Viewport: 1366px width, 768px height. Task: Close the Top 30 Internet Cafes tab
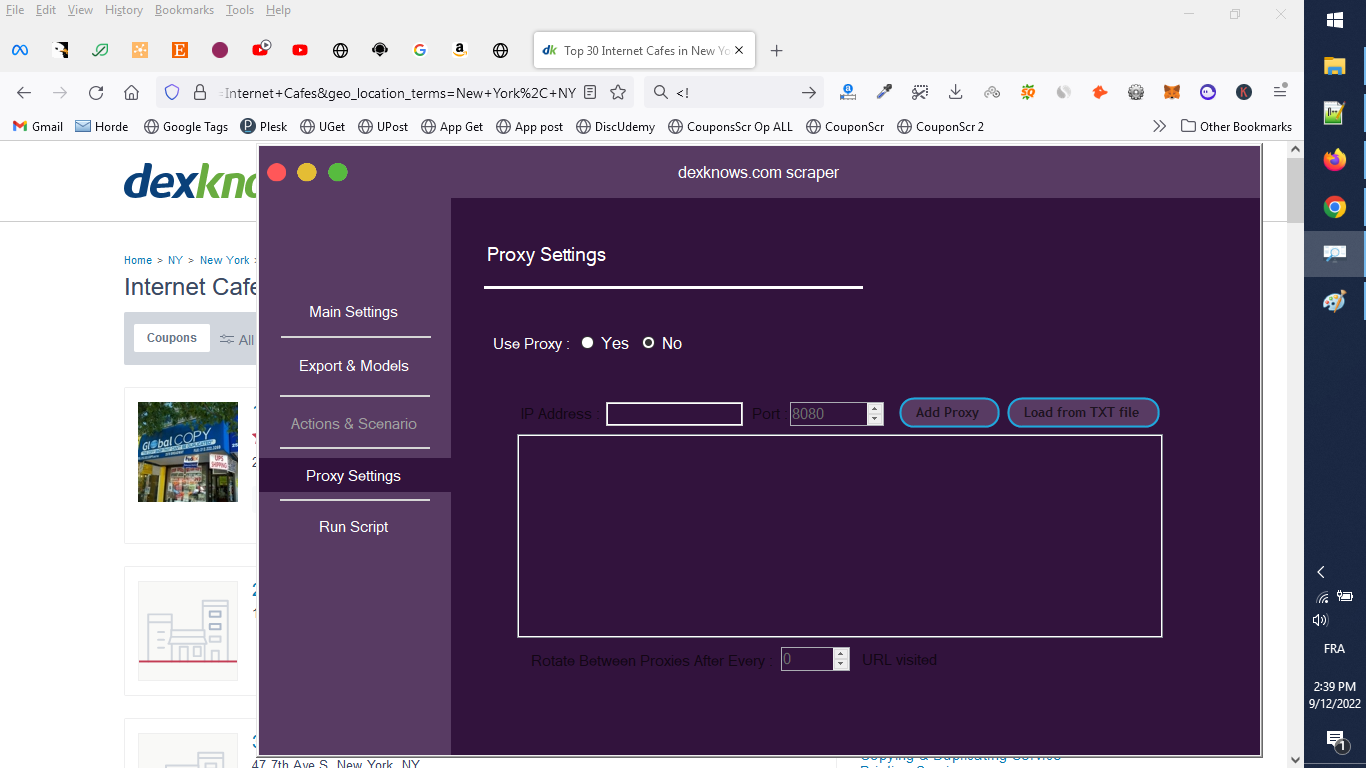pyautogui.click(x=739, y=50)
